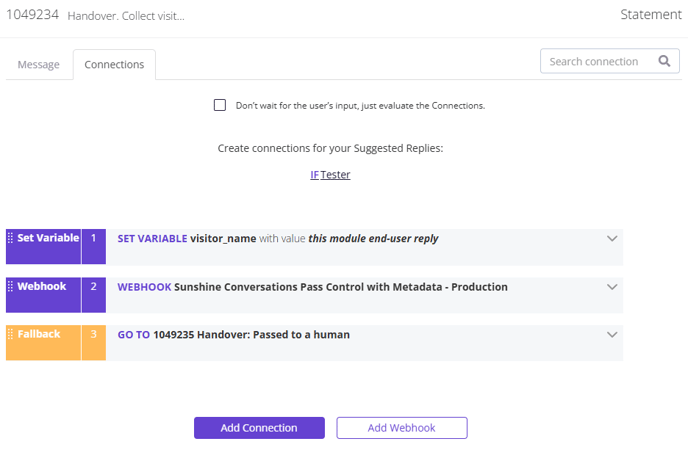Click order number 1 badge
Viewport: 688px width, 458px height.
click(94, 247)
